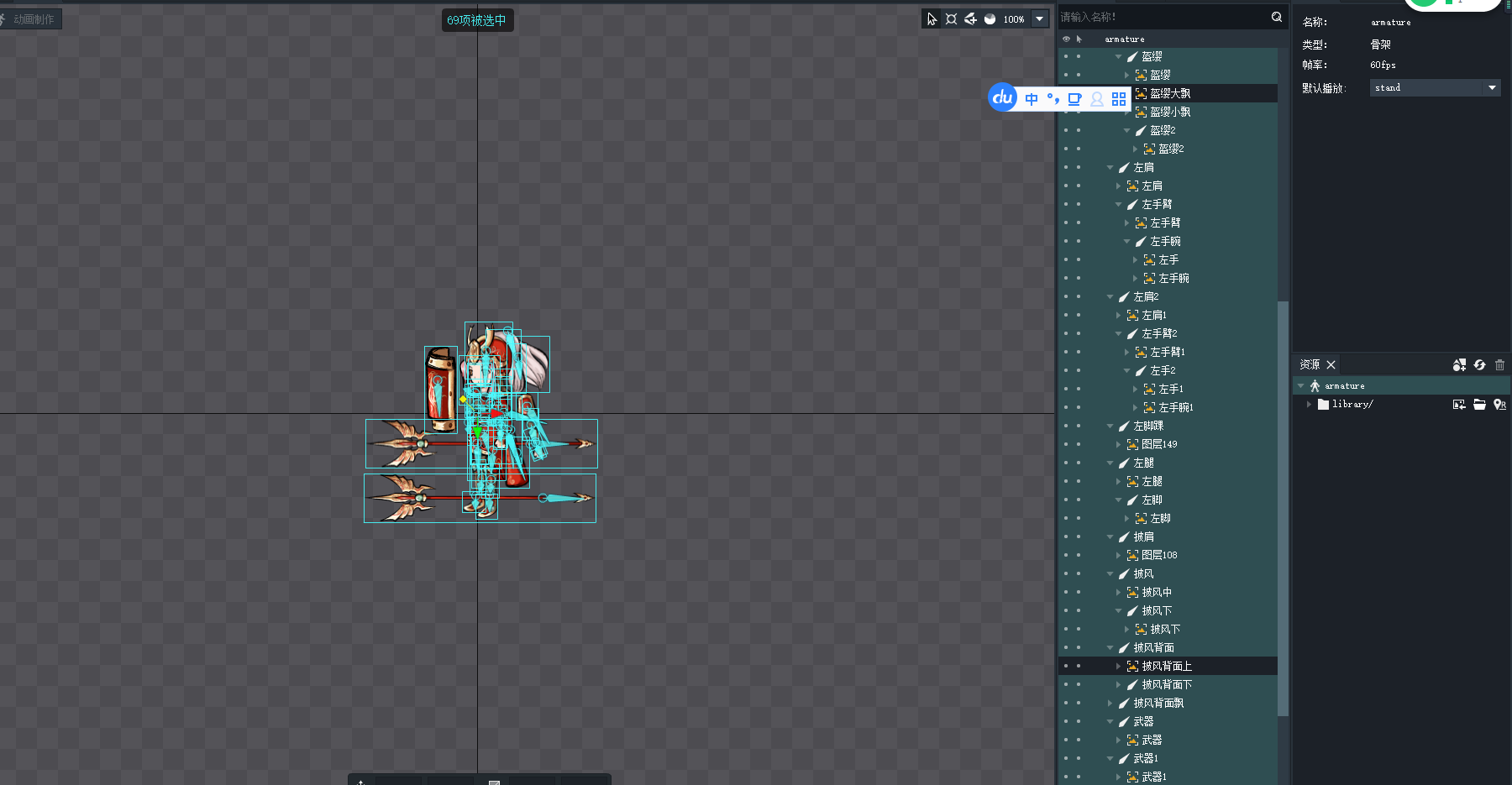Screen dimensions: 1512x785
Task: Choose the create bone tool
Action: coord(970,19)
